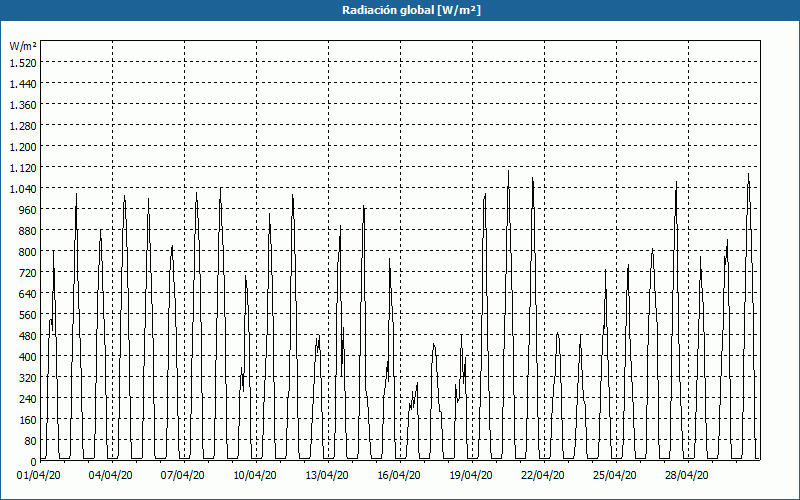Click the 'Radiación global [W/m²]' chart title
Viewport: 800px width, 500px height.
click(411, 10)
